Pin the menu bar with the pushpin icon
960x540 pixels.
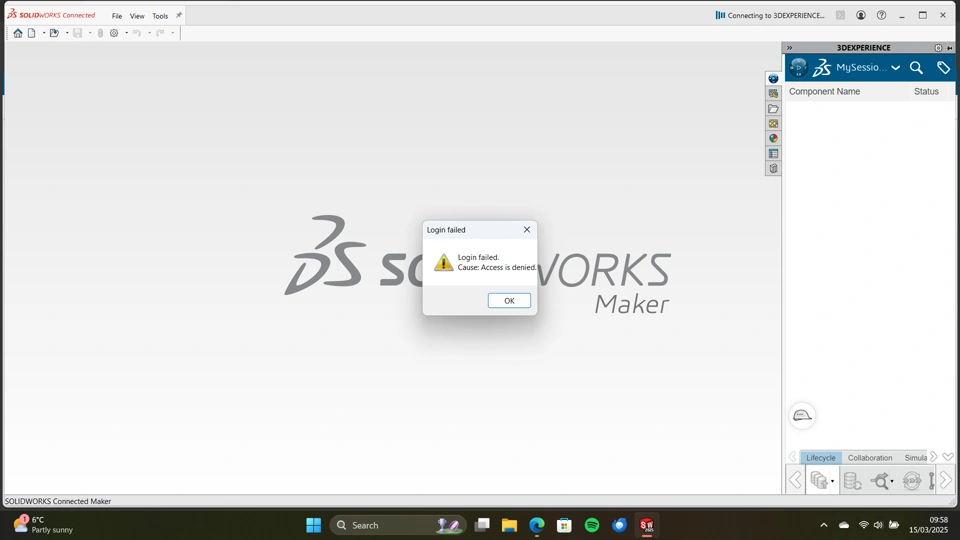(x=179, y=15)
